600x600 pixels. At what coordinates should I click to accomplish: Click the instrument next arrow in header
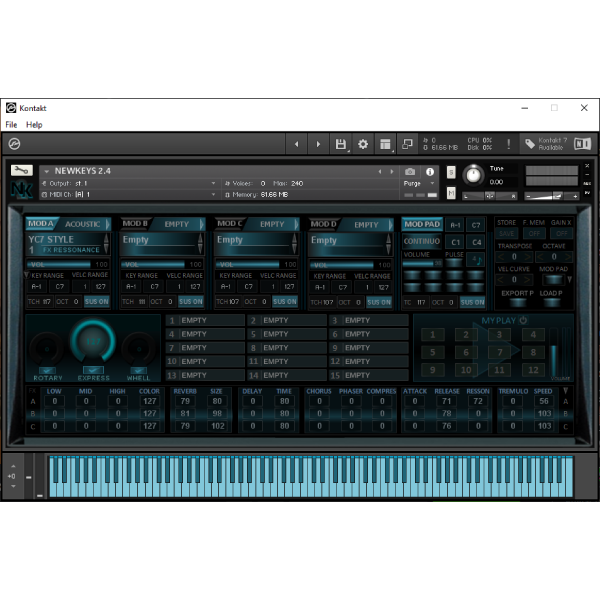[391, 171]
